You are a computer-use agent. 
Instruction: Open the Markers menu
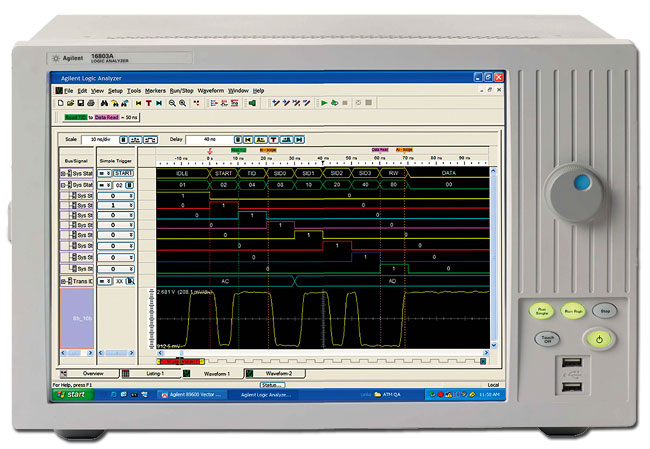(x=155, y=90)
